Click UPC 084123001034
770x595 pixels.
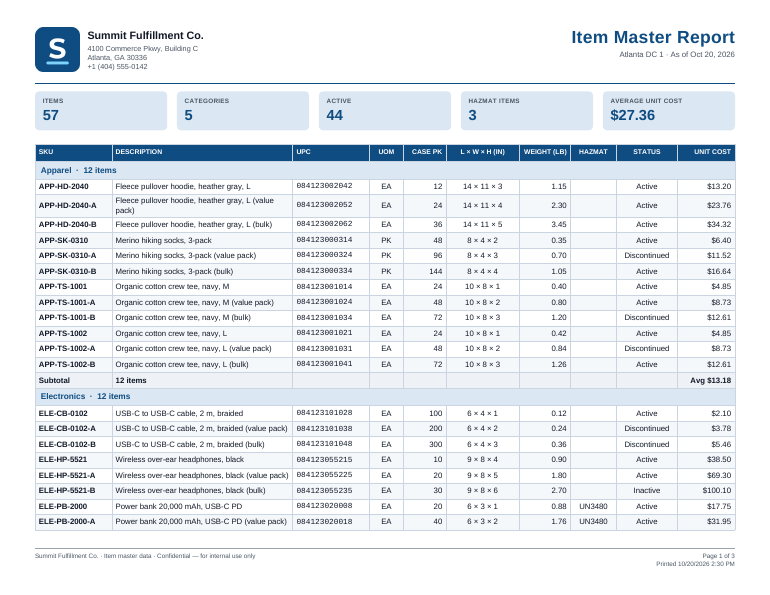coord(325,317)
